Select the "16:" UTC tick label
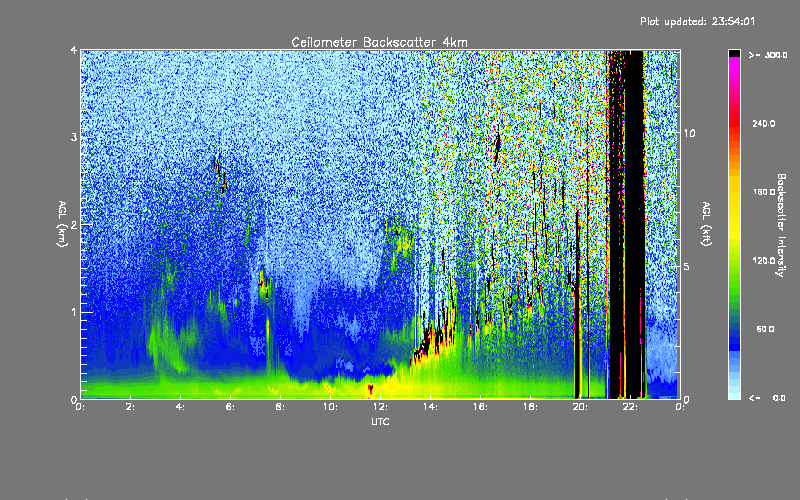Viewport: 800px width, 500px height. [x=480, y=407]
